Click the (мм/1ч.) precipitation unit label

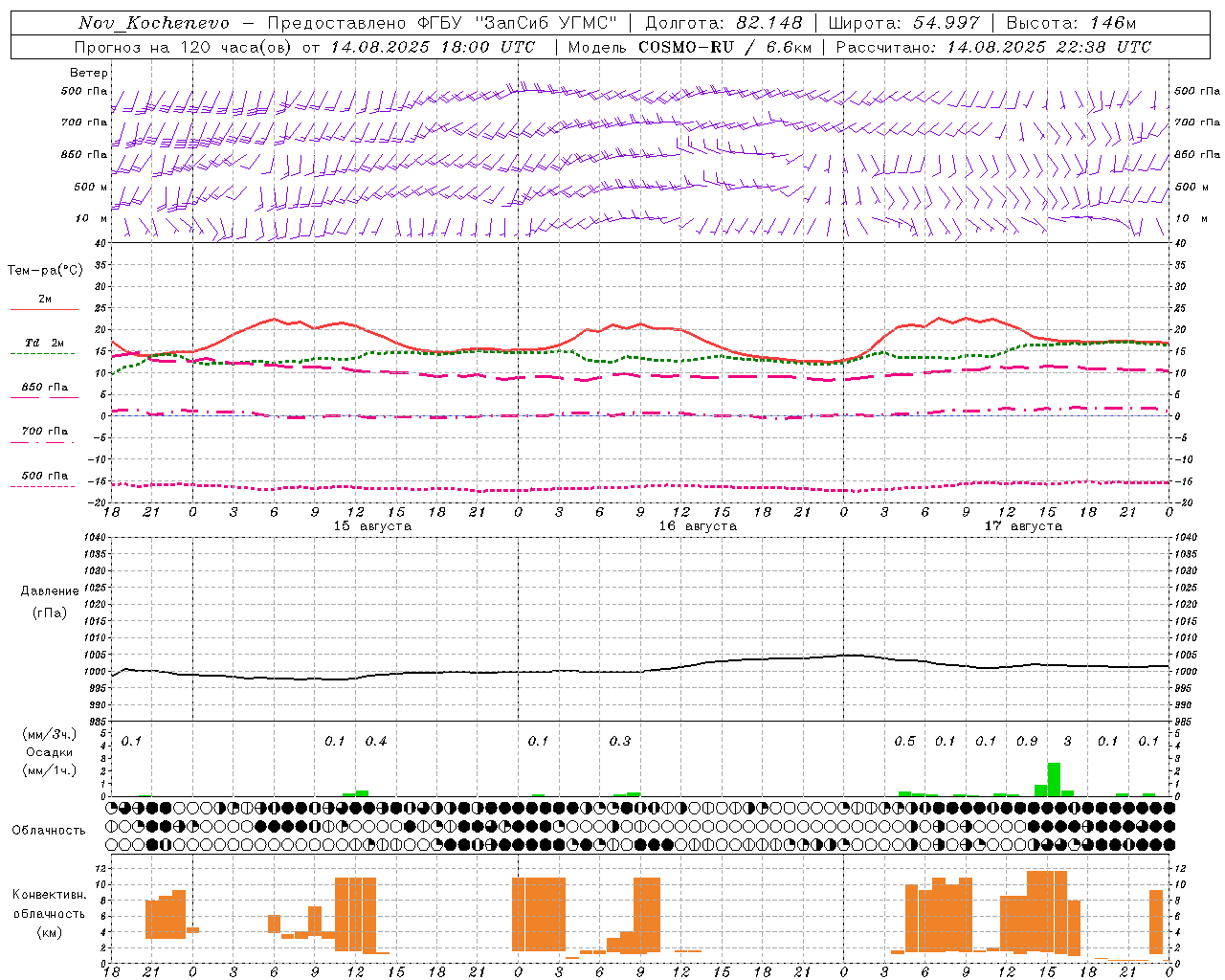point(50,770)
